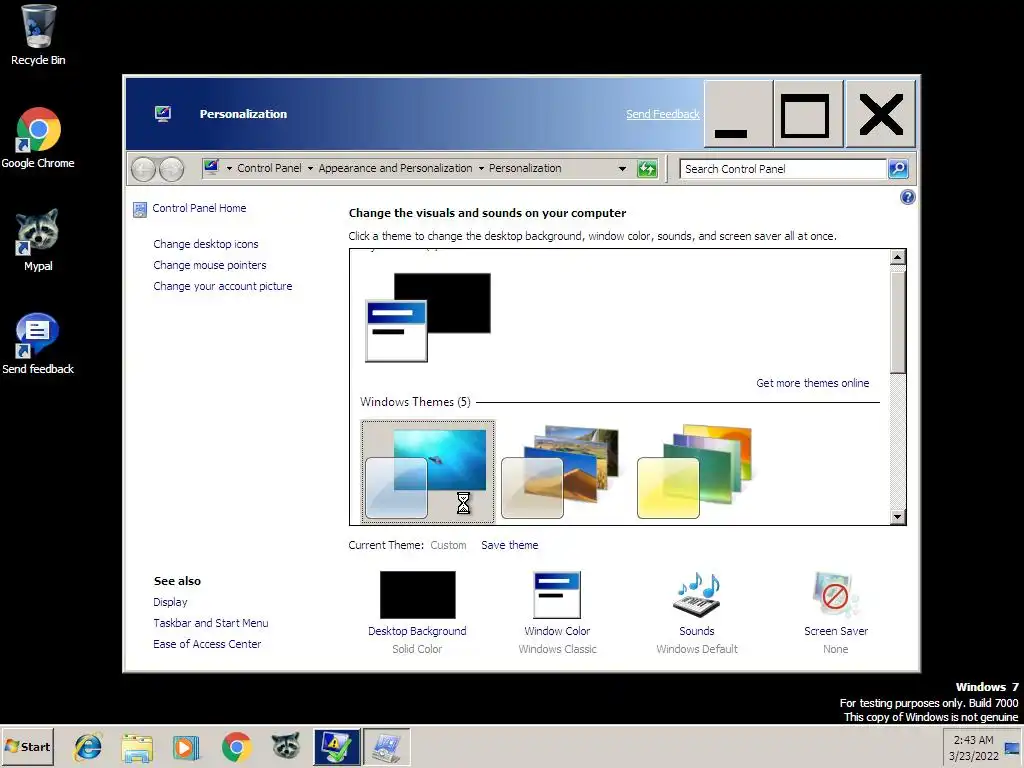Open Taskbar and Start Menu link
Image resolution: width=1024 pixels, height=768 pixels.
pyautogui.click(x=210, y=623)
